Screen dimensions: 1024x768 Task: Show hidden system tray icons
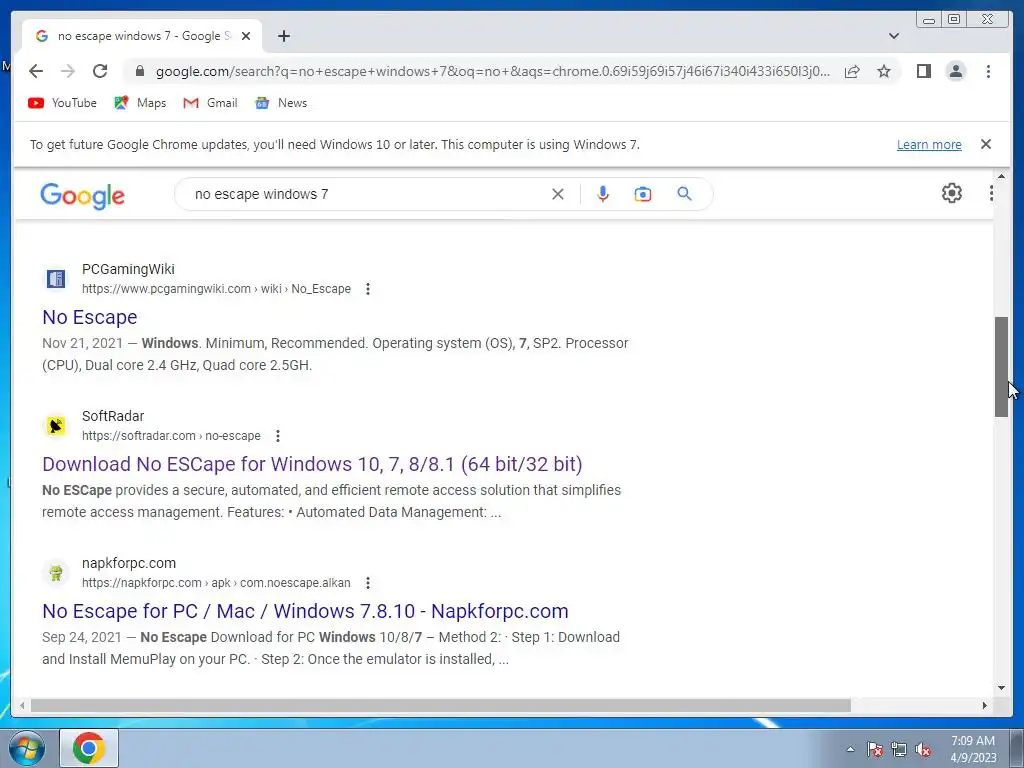(850, 749)
